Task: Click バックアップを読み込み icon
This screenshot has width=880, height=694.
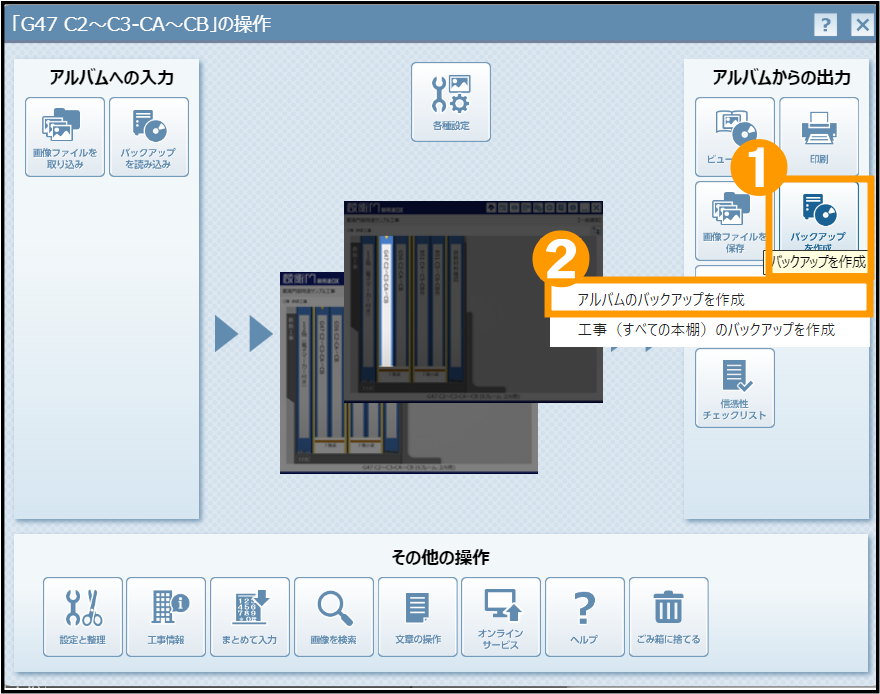Action: tap(148, 137)
